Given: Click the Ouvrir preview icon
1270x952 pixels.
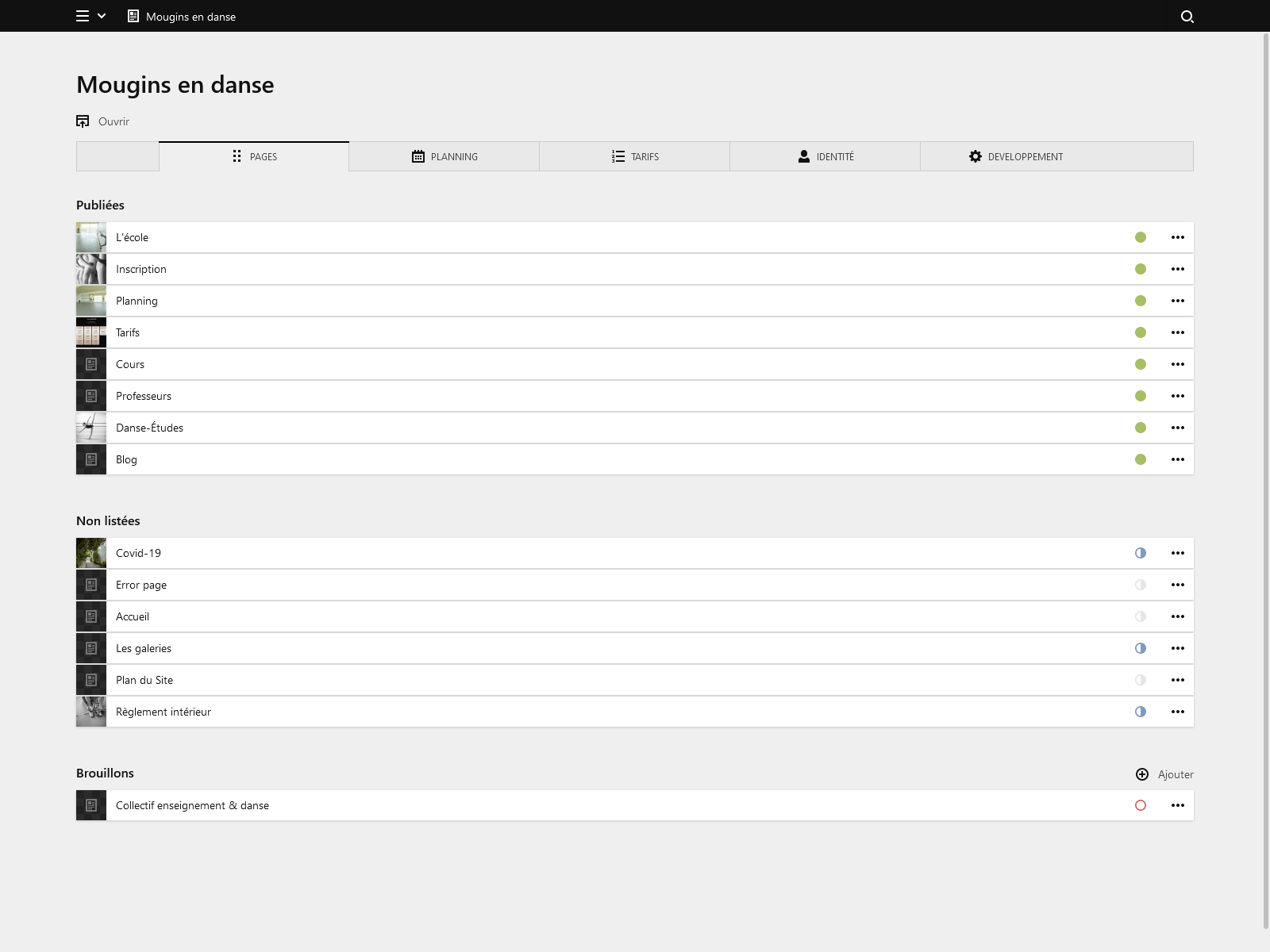Looking at the screenshot, I should [x=83, y=121].
